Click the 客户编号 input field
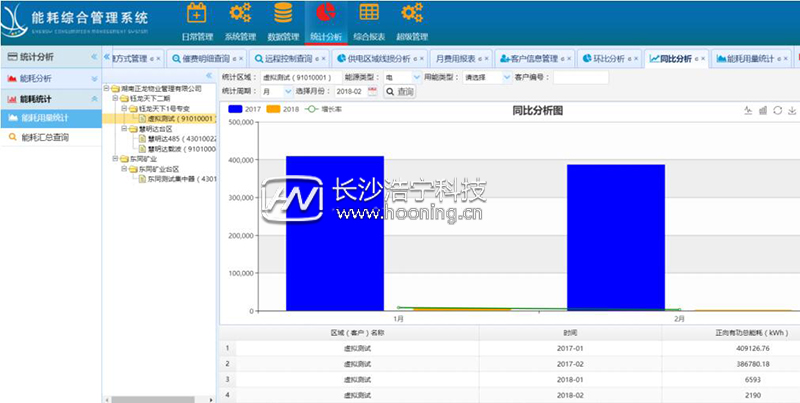The width and height of the screenshot is (800, 403). pyautogui.click(x=580, y=77)
